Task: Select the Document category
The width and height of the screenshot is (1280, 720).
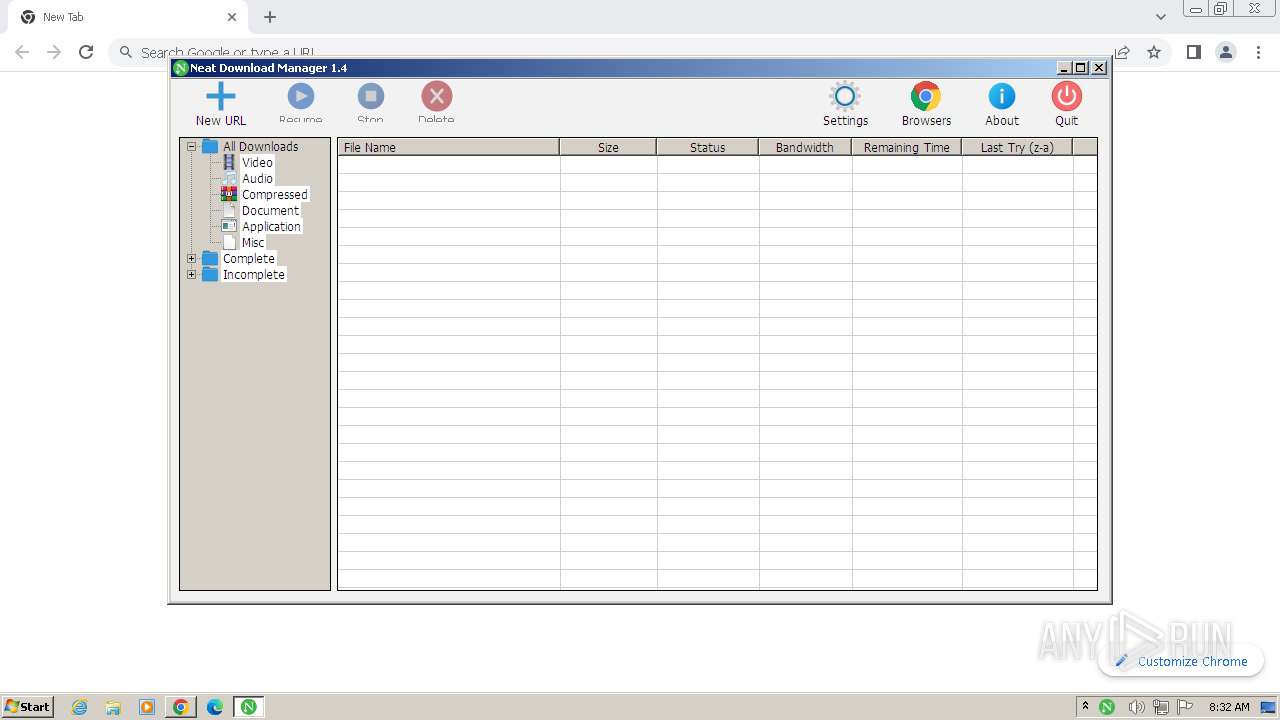Action: click(270, 210)
